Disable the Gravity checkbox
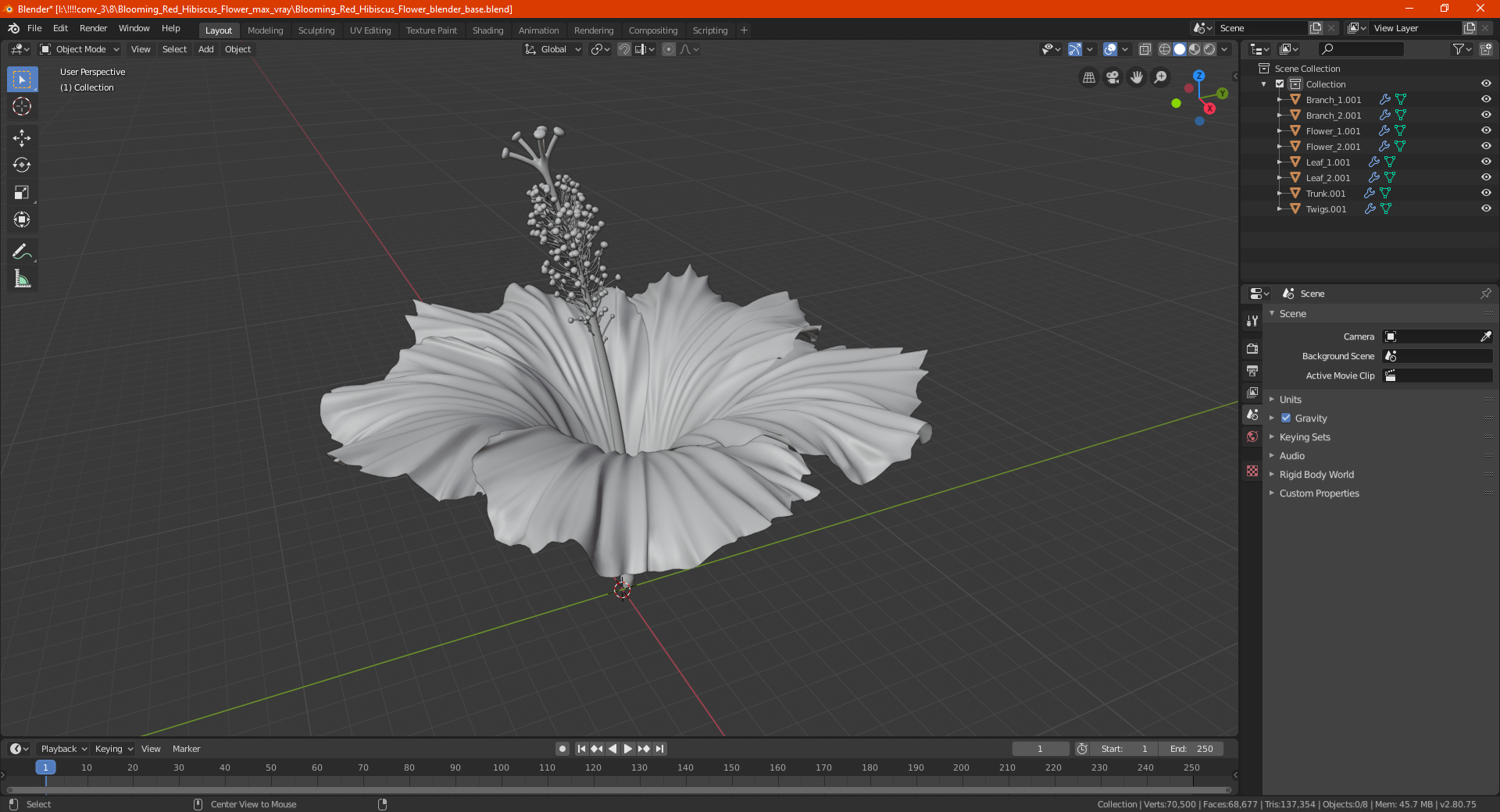This screenshot has height=812, width=1500. pos(1286,418)
